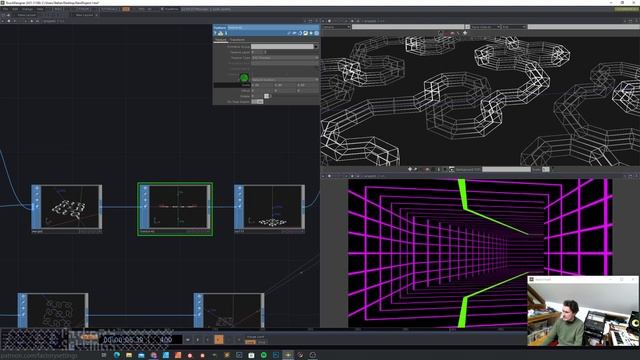The width and height of the screenshot is (640, 360).
Task: Open the Mail app from taskbar
Action: pos(141,355)
